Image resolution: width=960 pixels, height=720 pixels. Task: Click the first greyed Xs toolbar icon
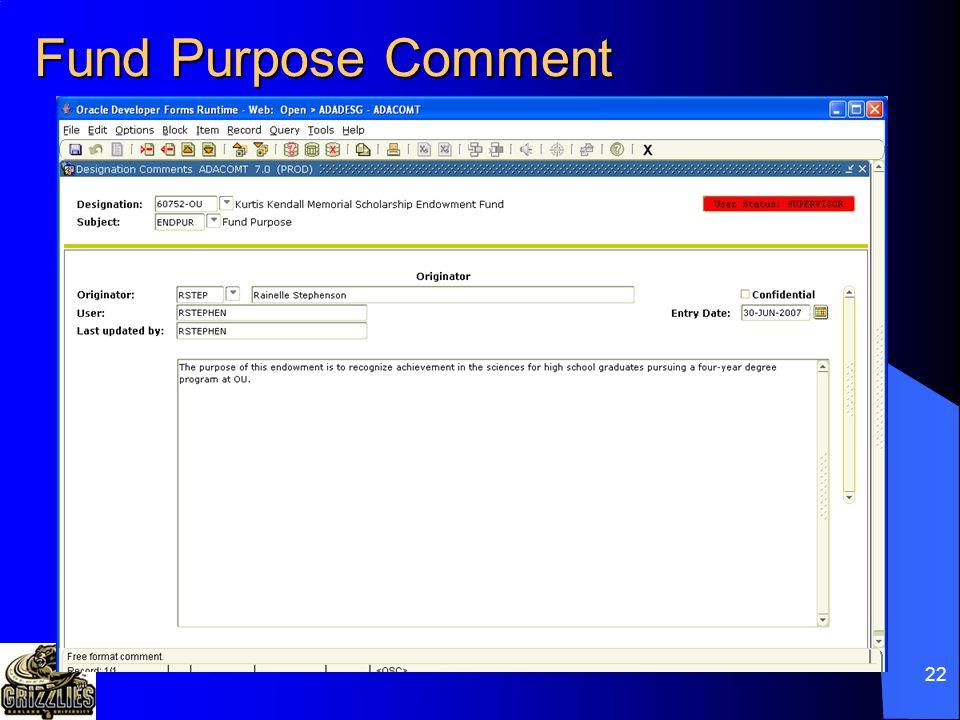424,149
